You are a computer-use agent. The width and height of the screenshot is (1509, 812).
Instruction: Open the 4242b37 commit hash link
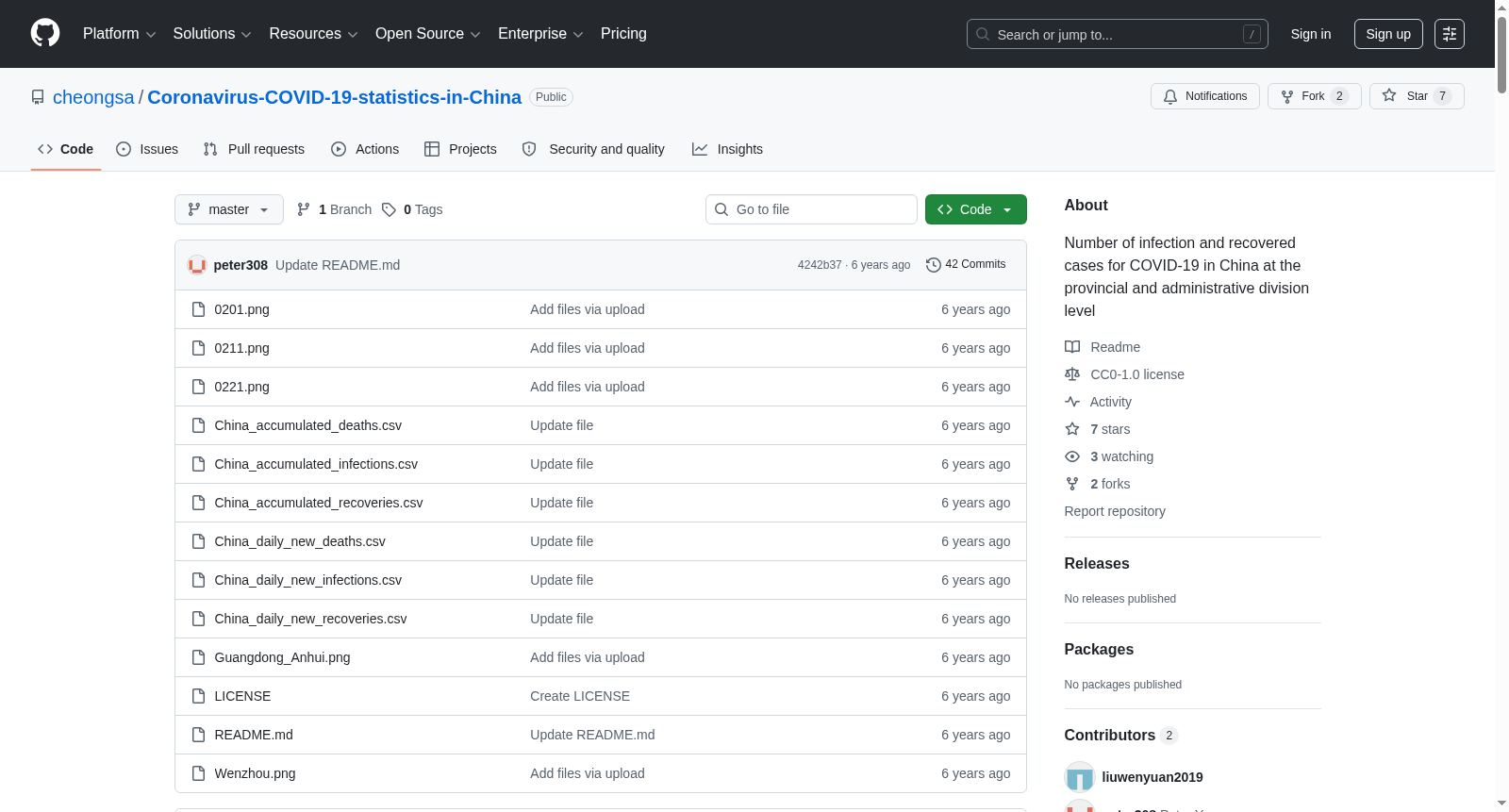[820, 265]
